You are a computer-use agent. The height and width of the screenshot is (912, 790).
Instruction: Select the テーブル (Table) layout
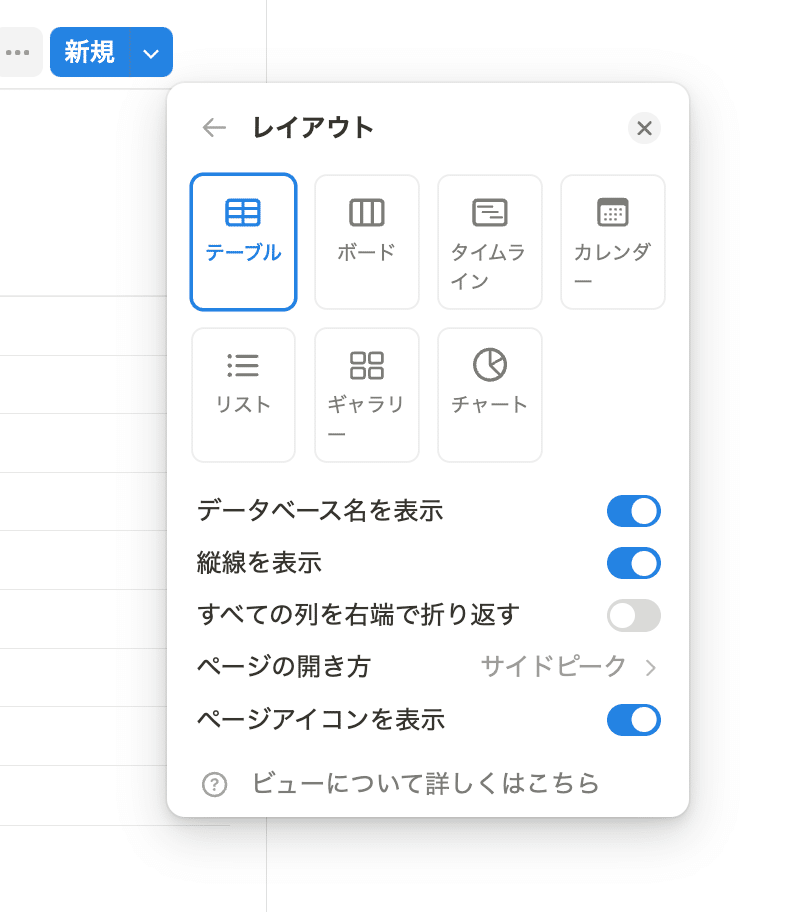pyautogui.click(x=243, y=242)
